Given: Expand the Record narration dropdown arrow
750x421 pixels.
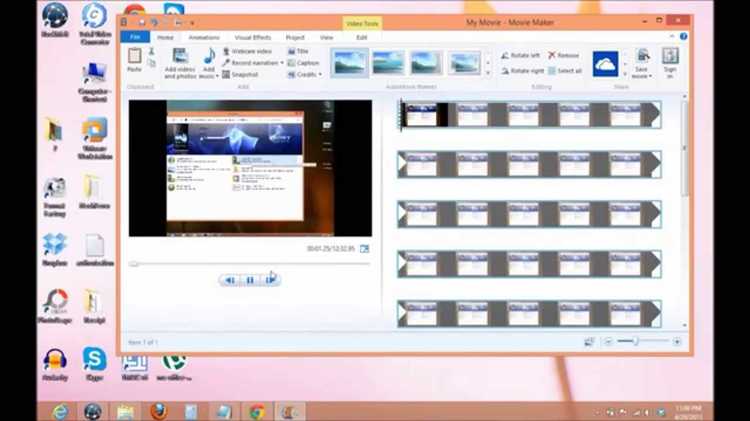Looking at the screenshot, I should tap(282, 63).
